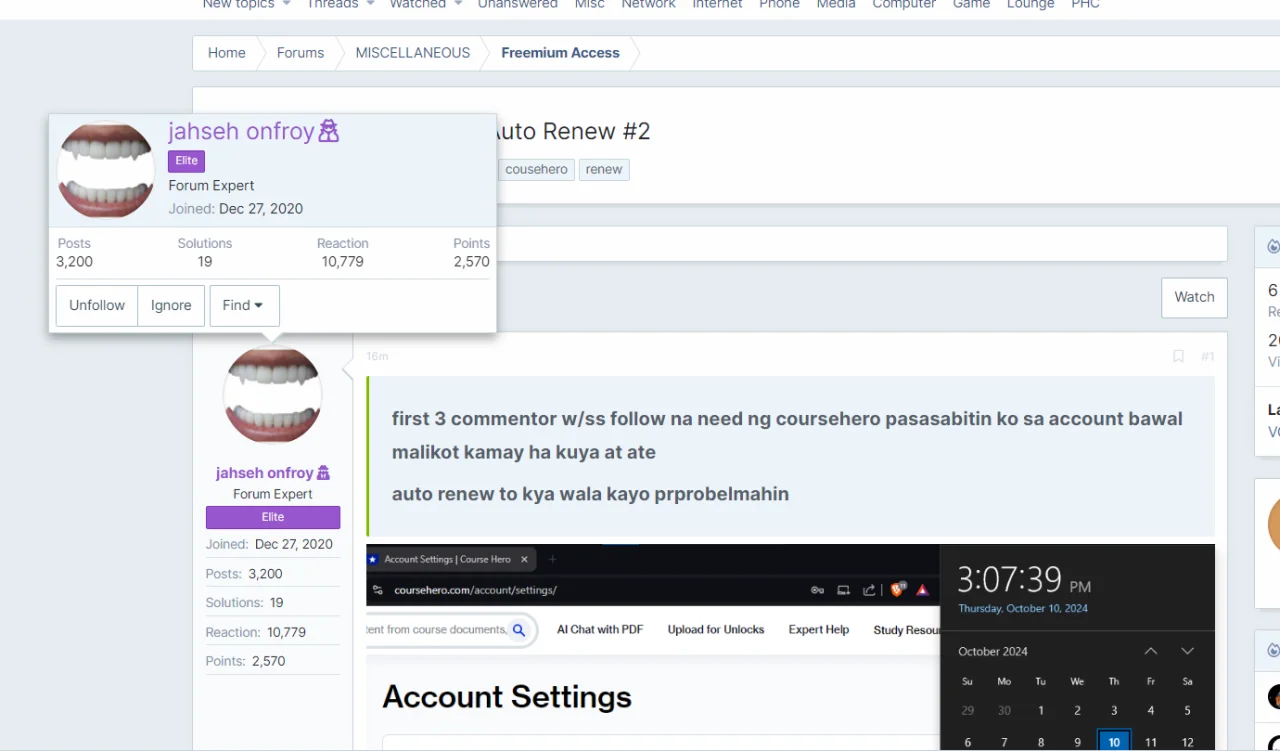
Task: Click the Ignore button
Action: pos(171,305)
